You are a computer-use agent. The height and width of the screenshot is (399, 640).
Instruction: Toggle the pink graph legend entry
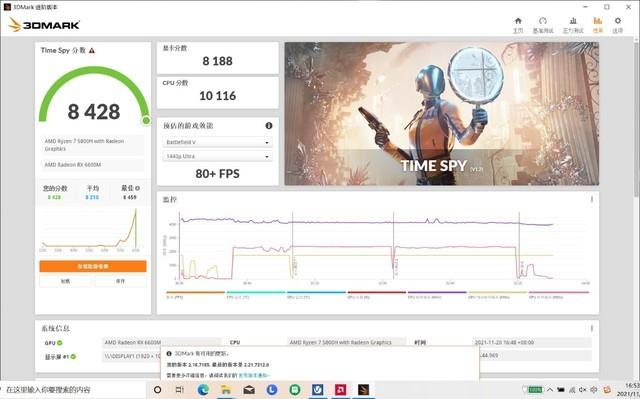[x=558, y=295]
